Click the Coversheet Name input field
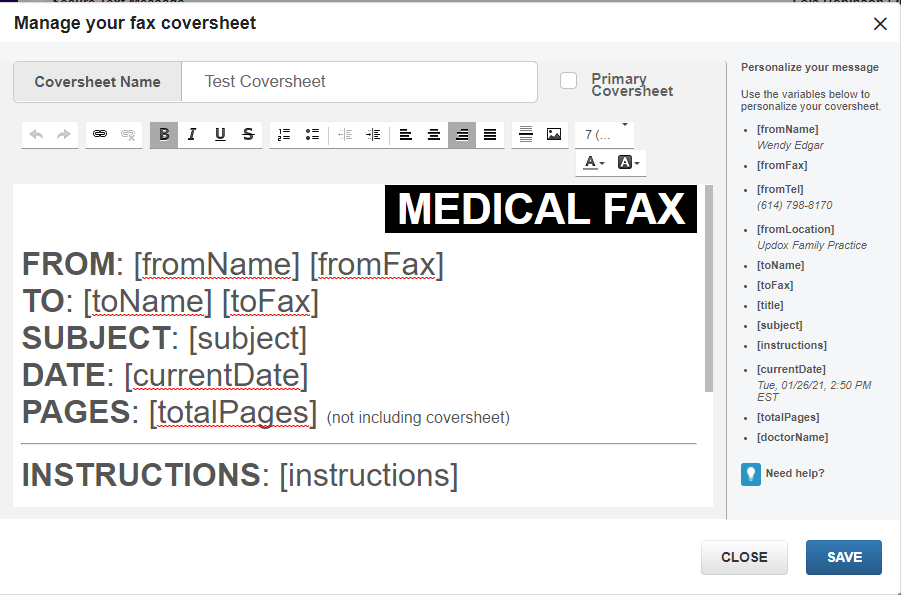Viewport: 901px width, 595px height. [360, 82]
